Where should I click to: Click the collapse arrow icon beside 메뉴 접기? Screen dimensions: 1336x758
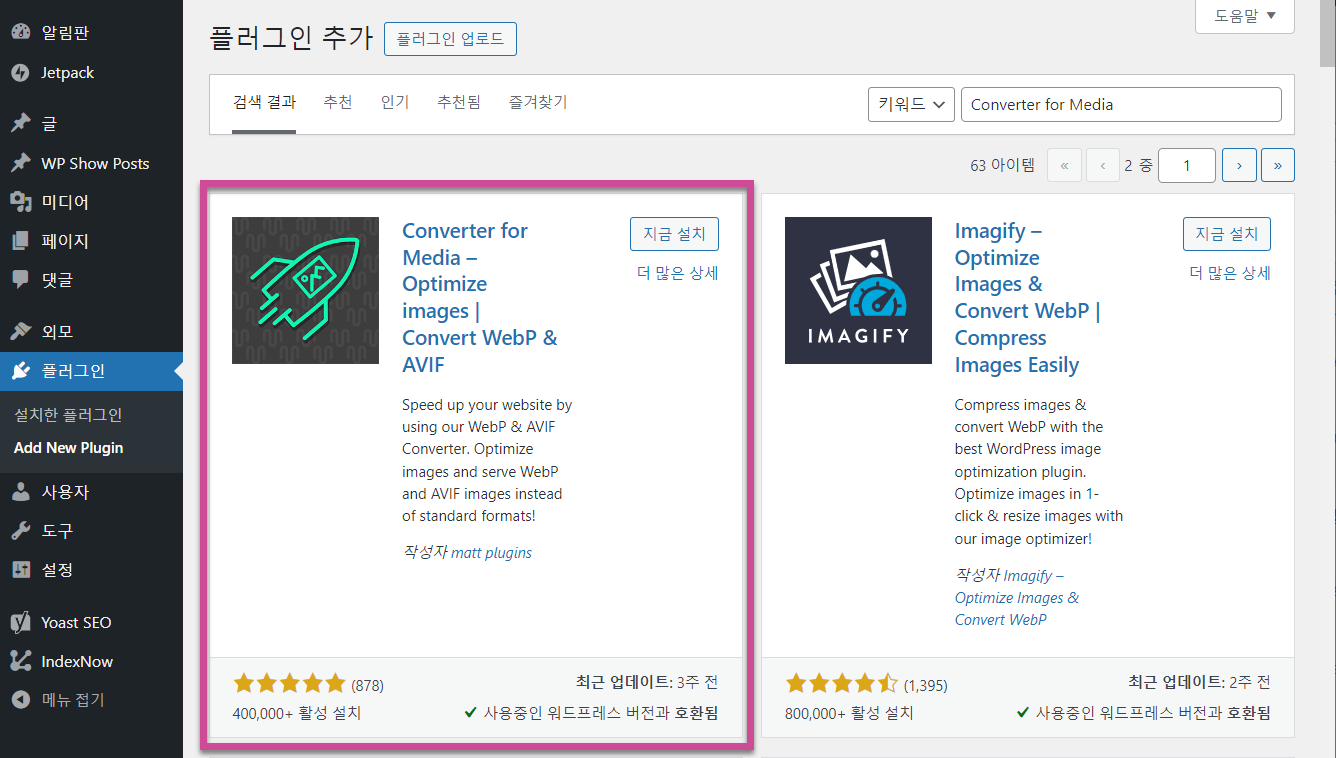tap(21, 700)
